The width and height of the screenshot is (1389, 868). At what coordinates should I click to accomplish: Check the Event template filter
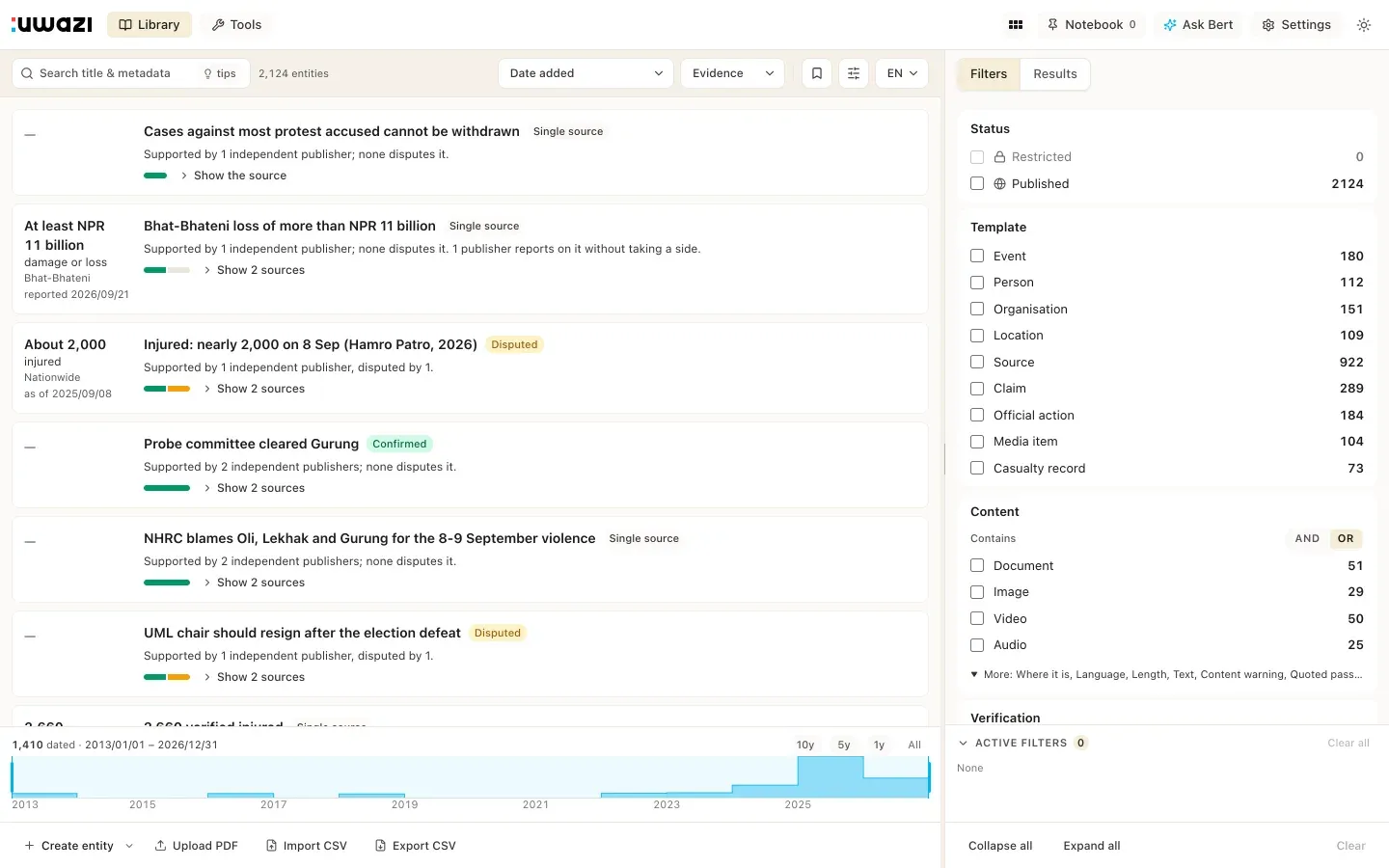pos(977,256)
